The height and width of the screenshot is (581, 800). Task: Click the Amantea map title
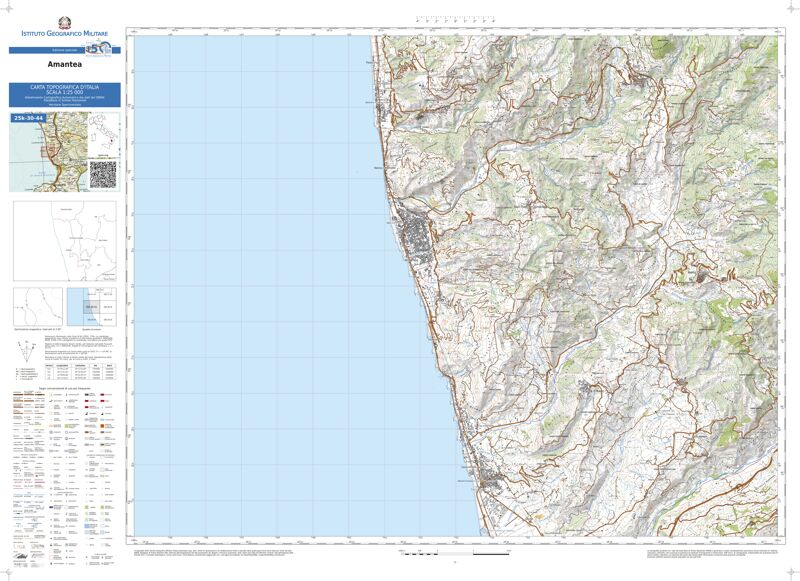64,63
